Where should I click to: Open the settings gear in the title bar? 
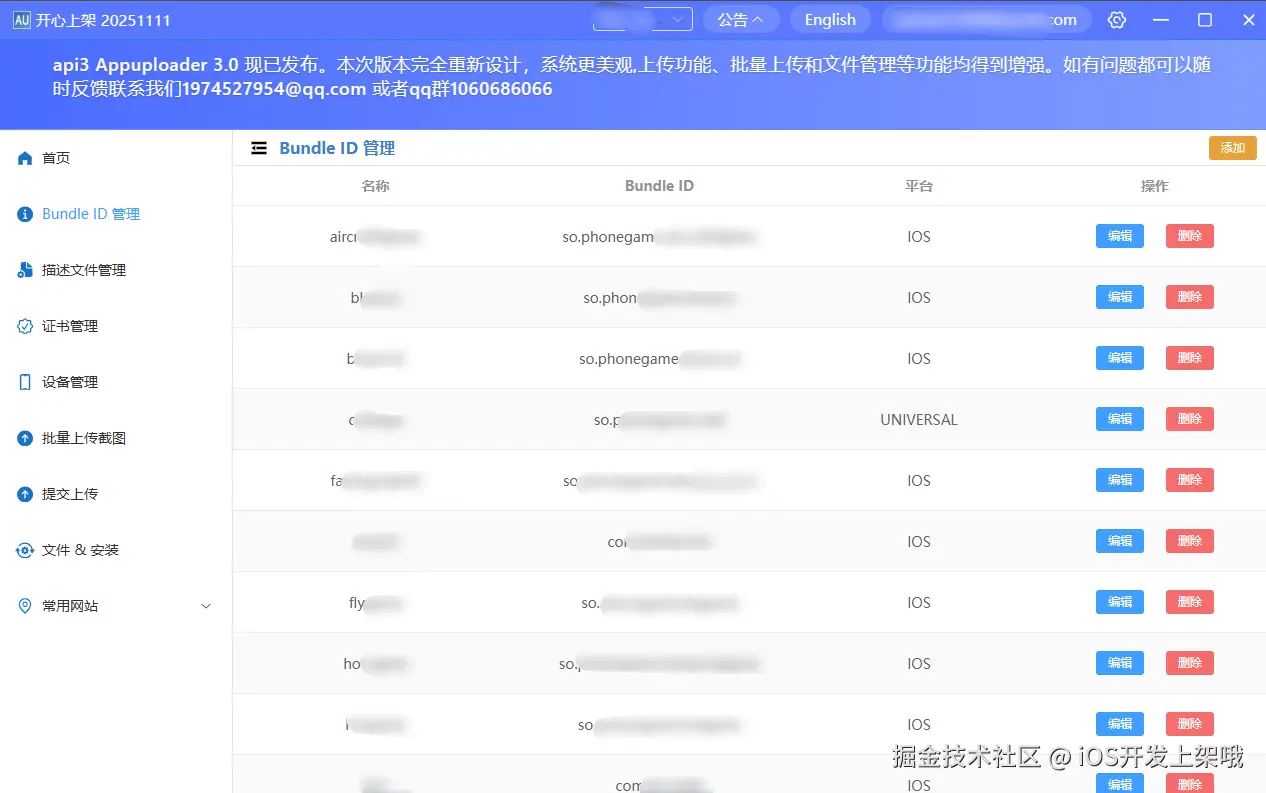[x=1117, y=19]
